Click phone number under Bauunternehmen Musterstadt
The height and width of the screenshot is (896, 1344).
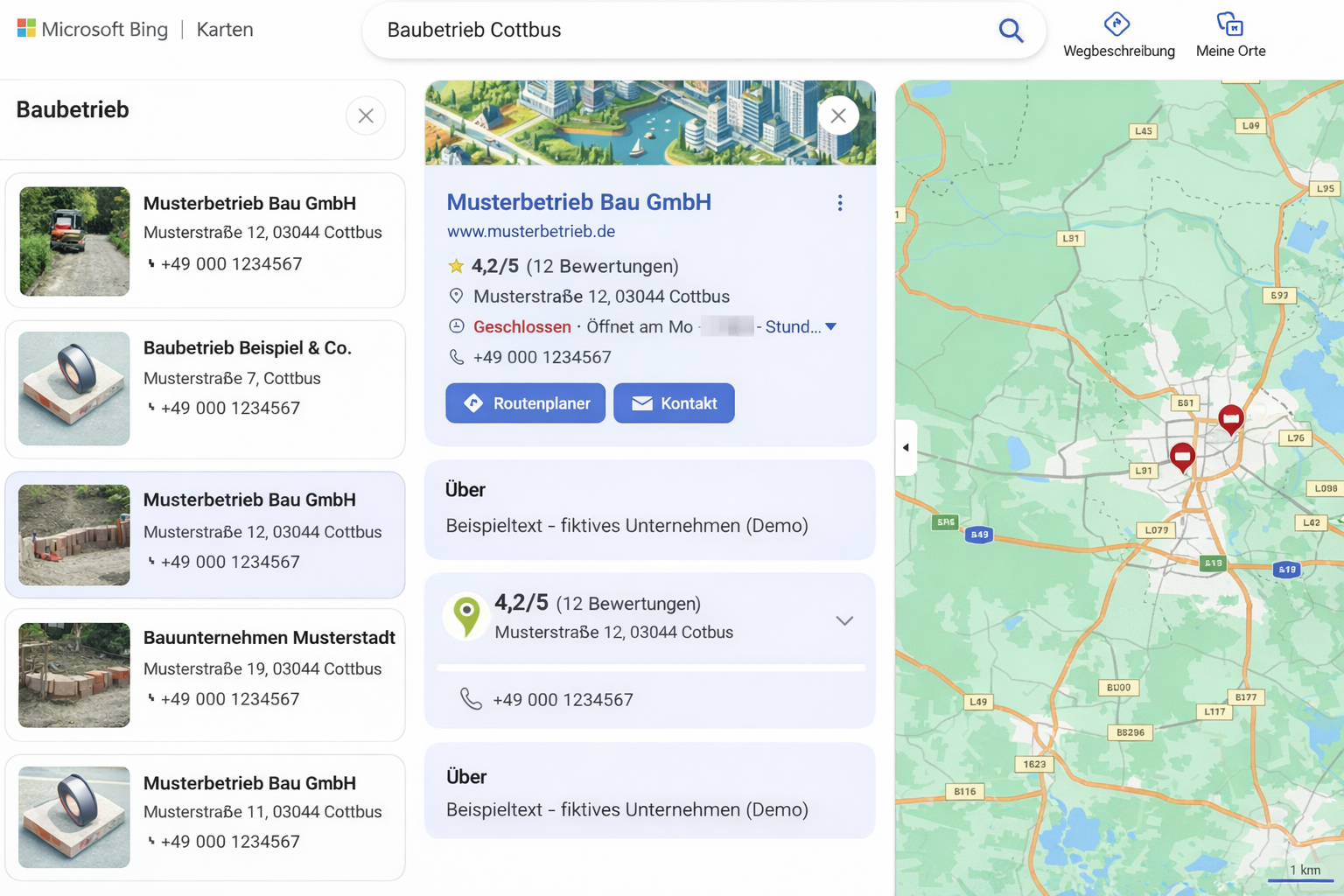(x=230, y=698)
